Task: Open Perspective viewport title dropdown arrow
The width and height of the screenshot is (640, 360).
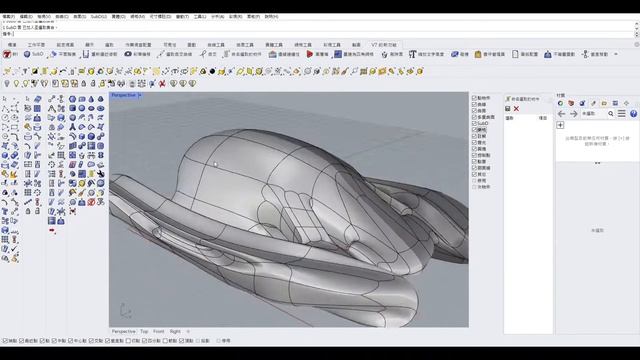Action: tap(140, 95)
